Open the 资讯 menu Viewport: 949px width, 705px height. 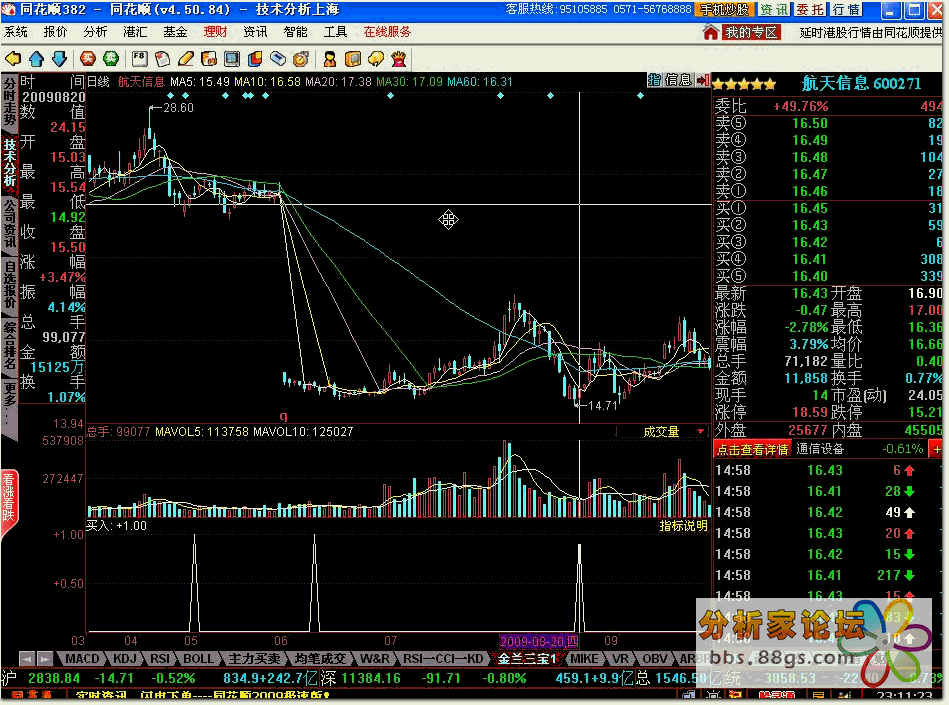(x=255, y=32)
